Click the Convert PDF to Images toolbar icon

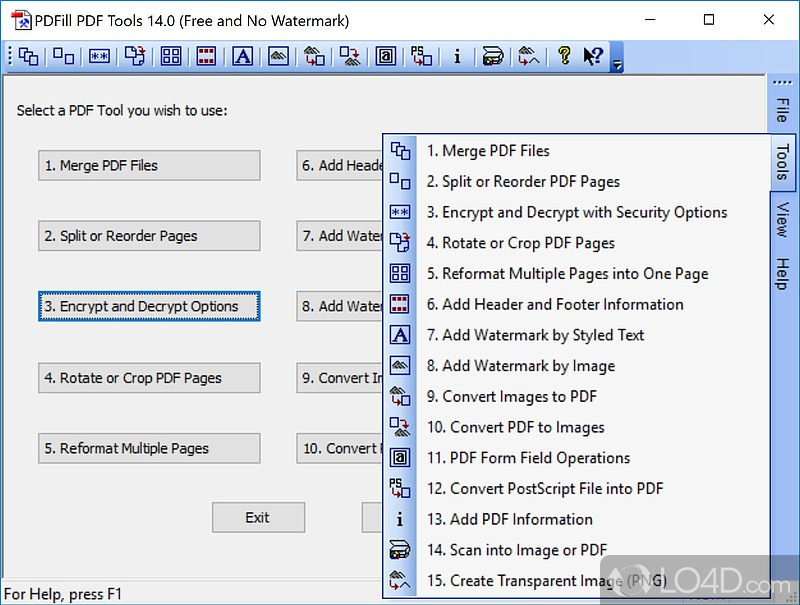(350, 56)
